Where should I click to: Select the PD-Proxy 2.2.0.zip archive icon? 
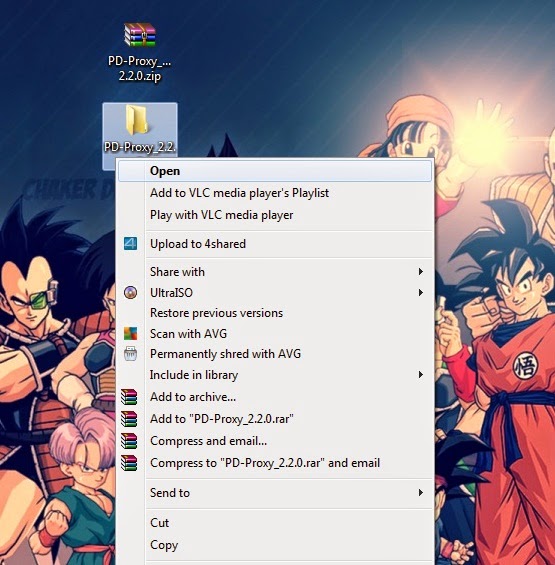click(140, 35)
